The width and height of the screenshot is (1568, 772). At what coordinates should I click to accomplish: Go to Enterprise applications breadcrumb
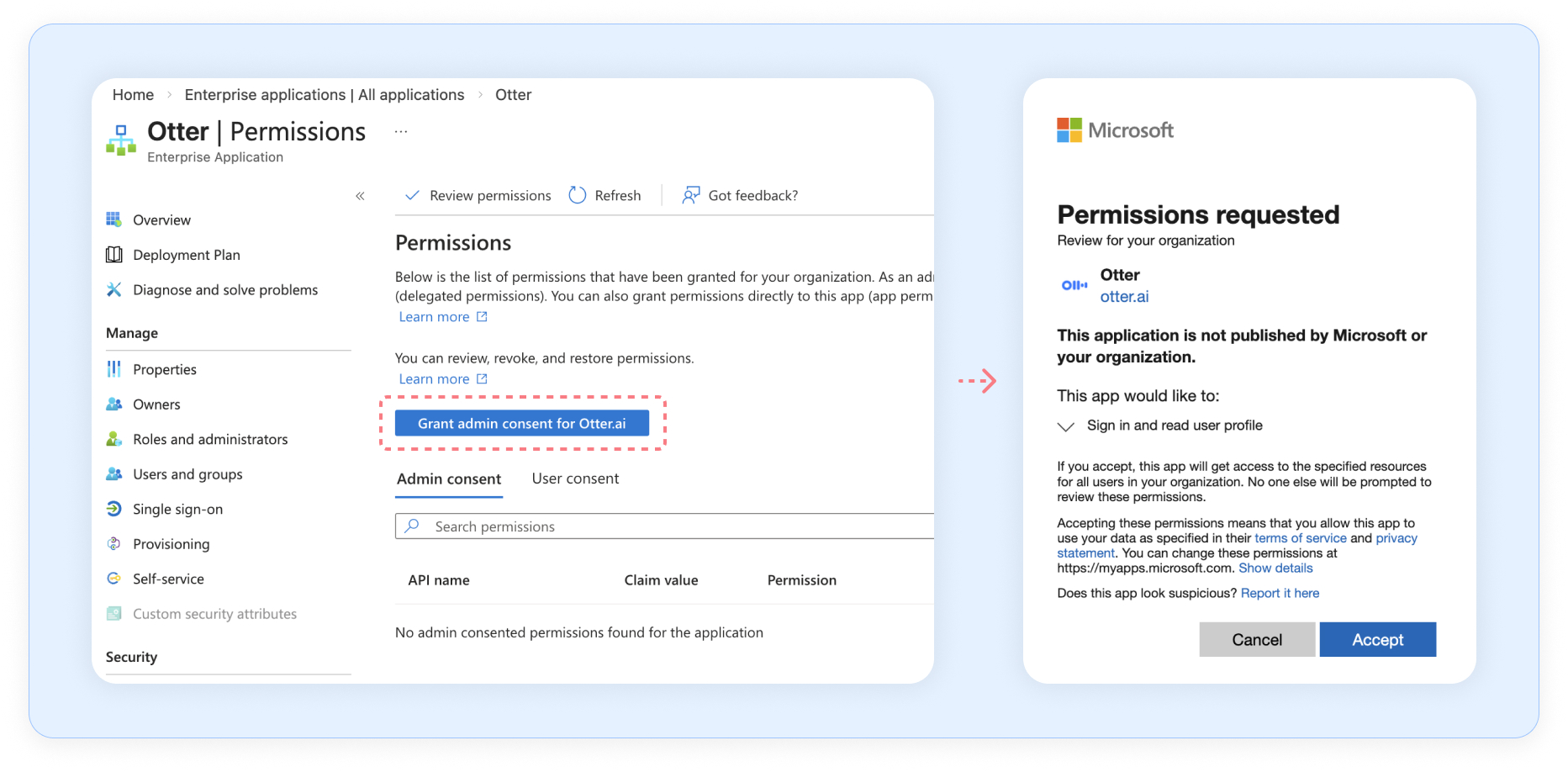pyautogui.click(x=324, y=95)
